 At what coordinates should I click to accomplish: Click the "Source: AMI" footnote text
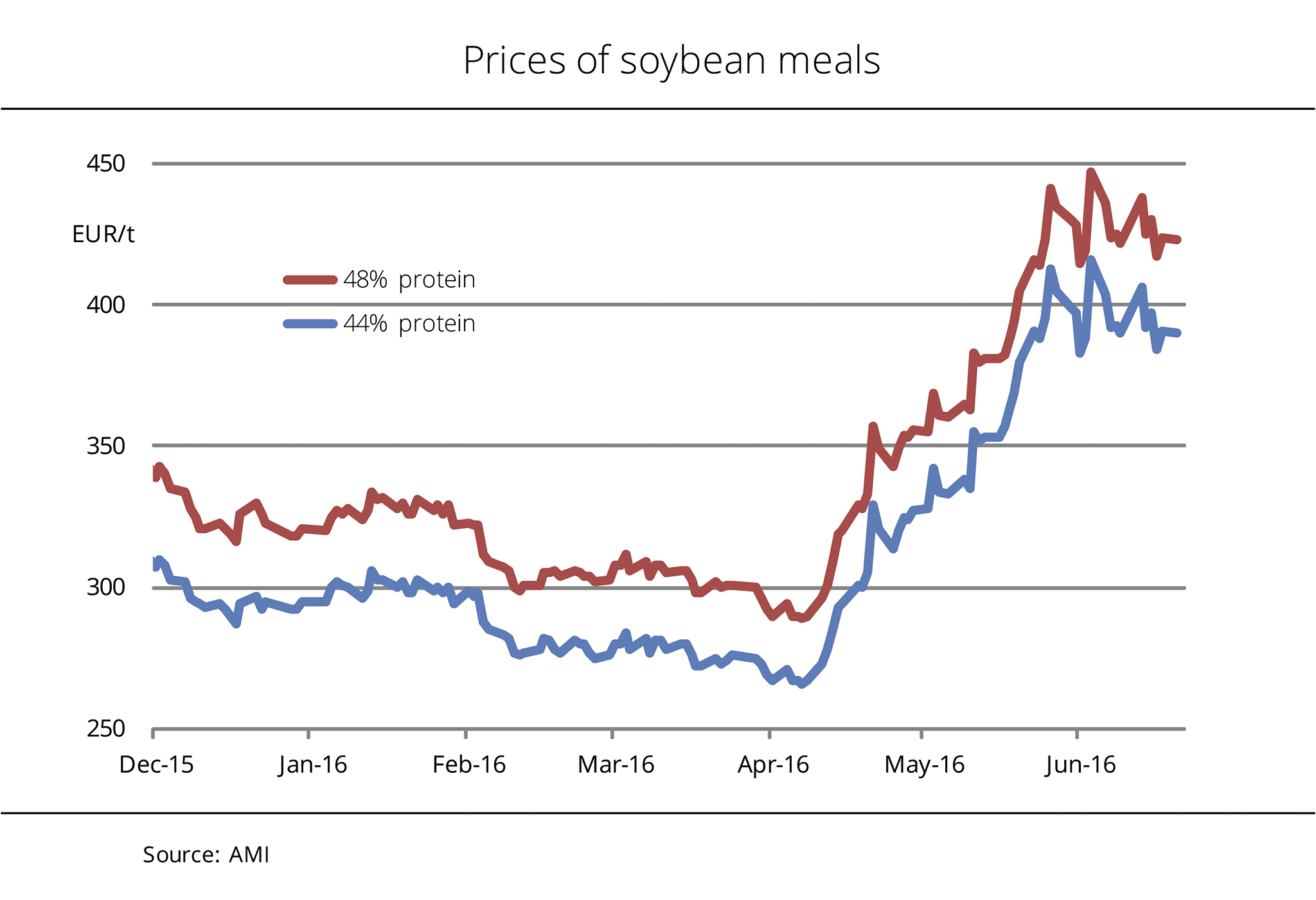206,855
